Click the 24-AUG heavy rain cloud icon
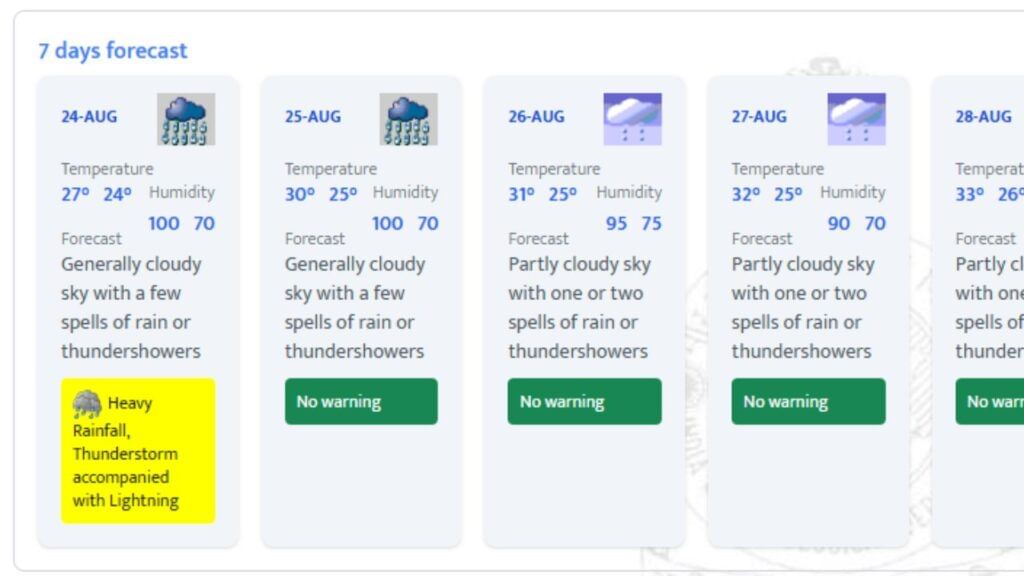Image resolution: width=1024 pixels, height=576 pixels. tap(186, 119)
